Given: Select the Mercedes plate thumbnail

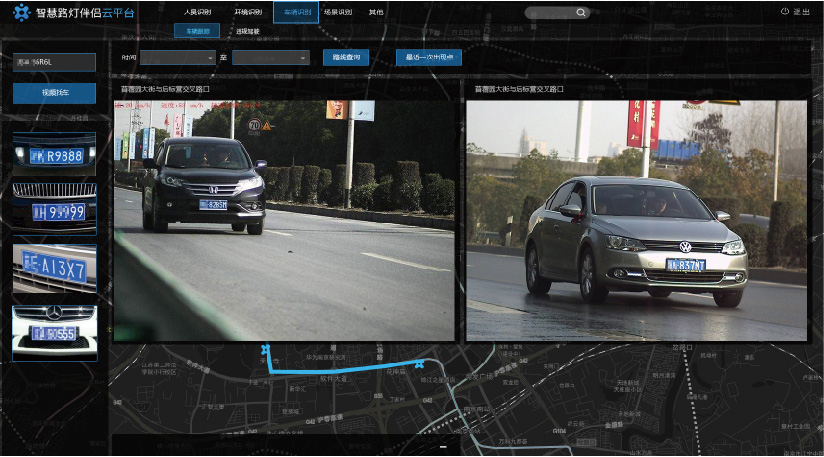Looking at the screenshot, I should (x=54, y=330).
